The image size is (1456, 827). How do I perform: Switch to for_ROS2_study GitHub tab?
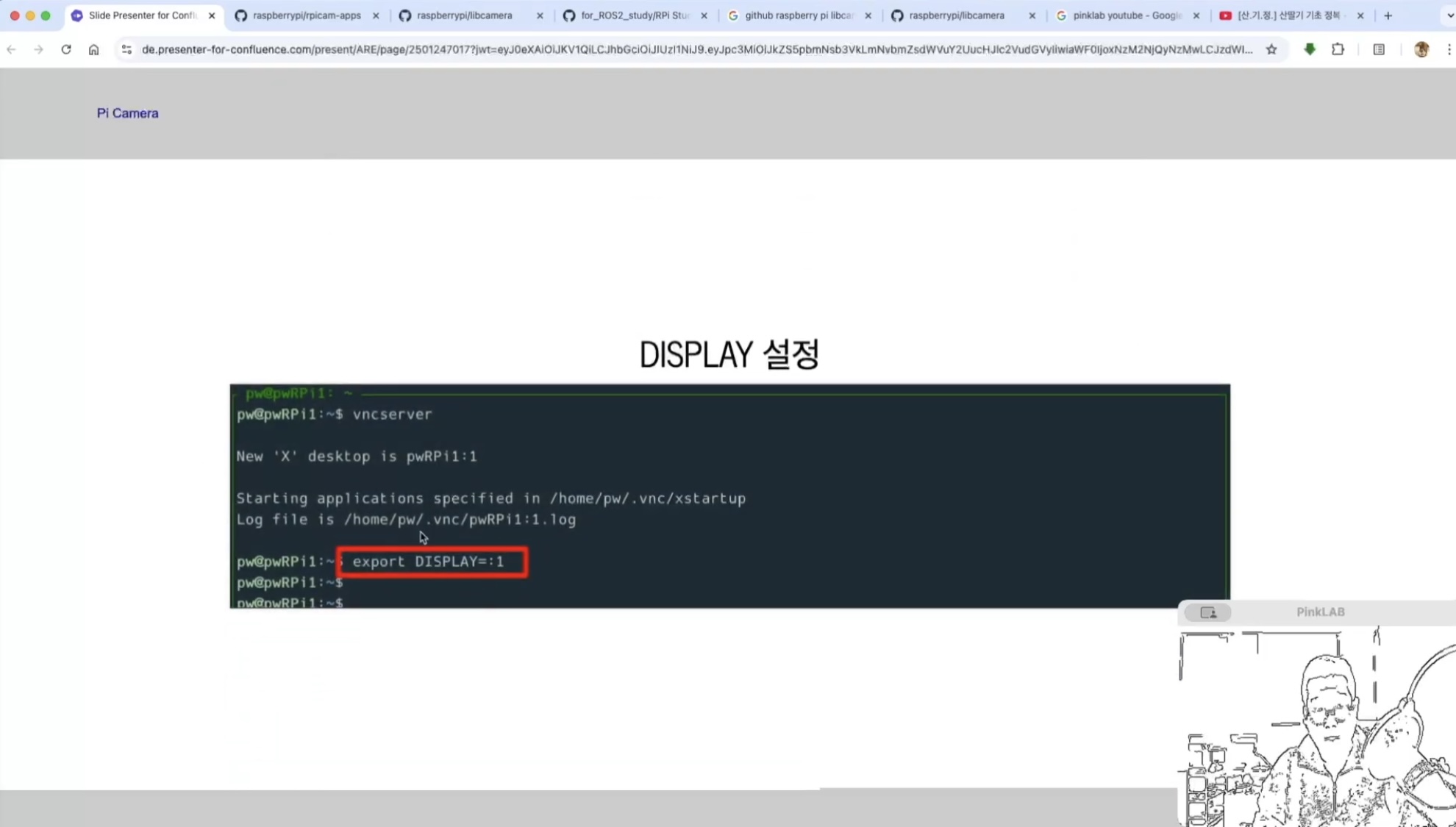(634, 15)
